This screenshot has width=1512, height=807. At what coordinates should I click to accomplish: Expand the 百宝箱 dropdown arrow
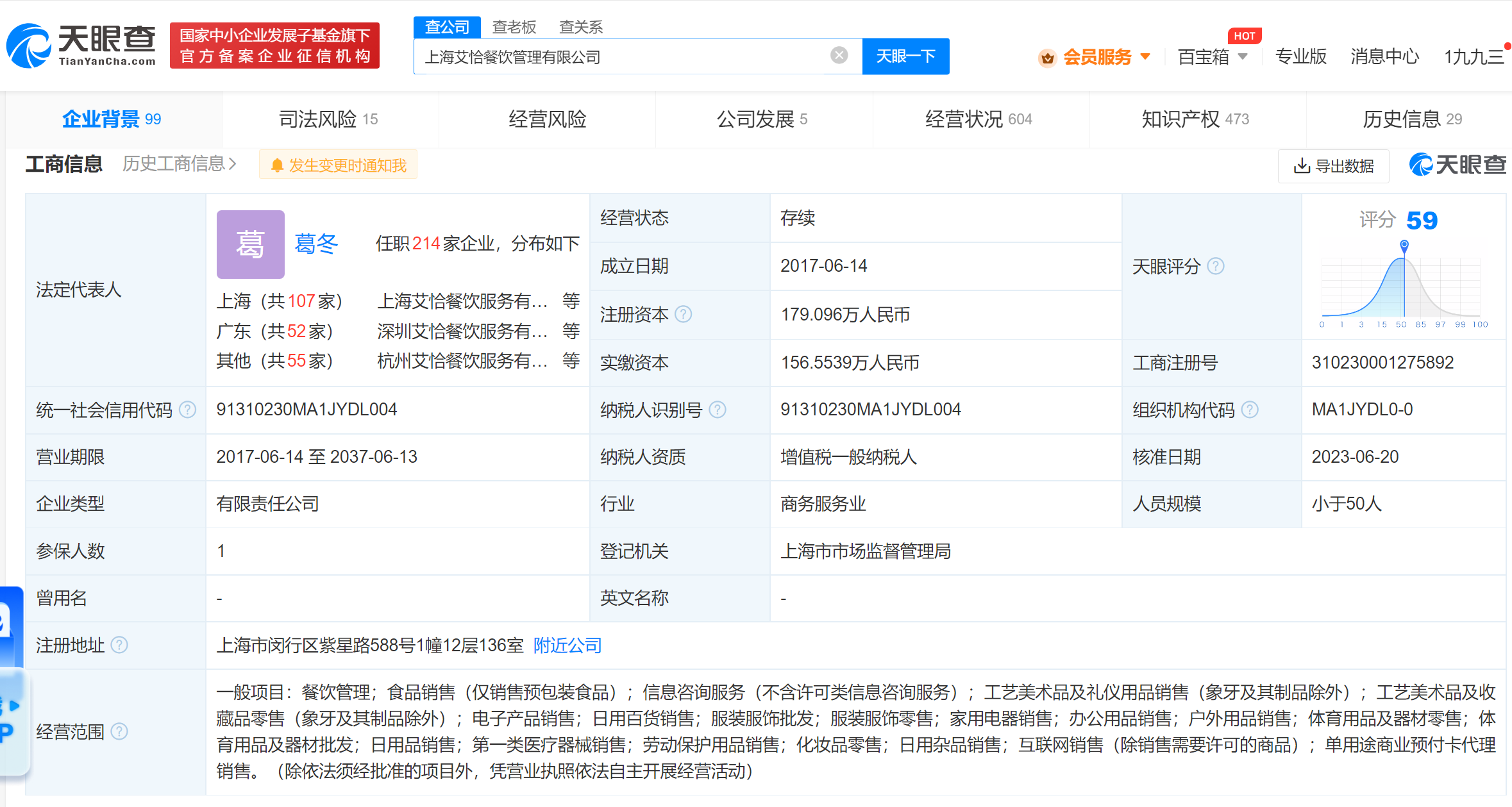pos(1243,56)
